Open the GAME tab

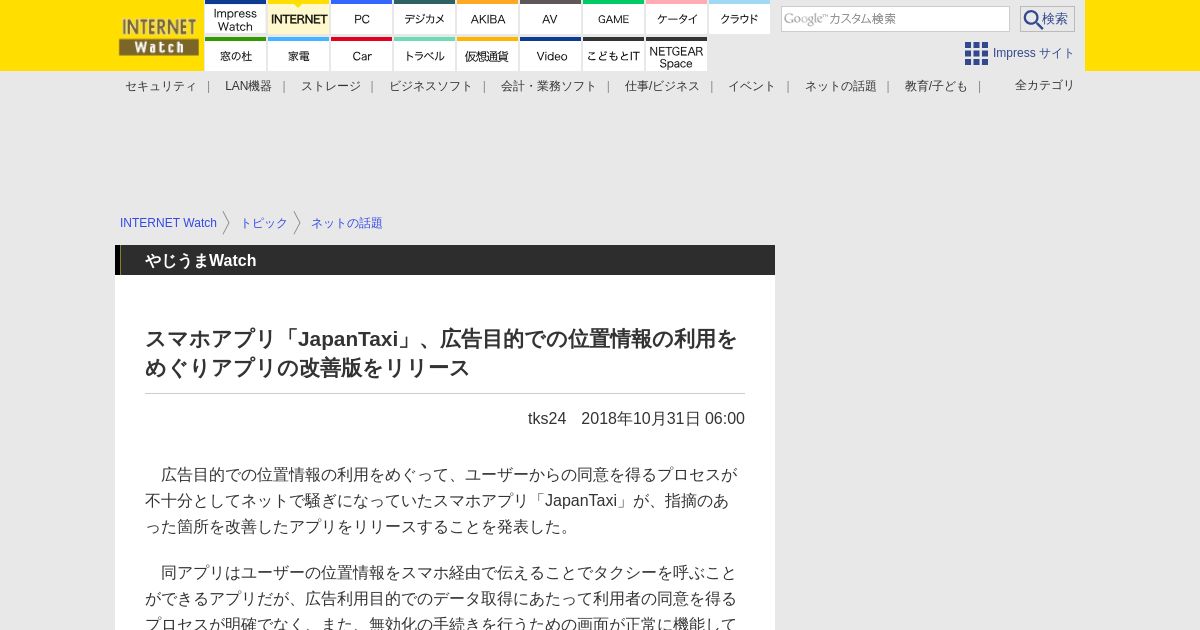click(x=614, y=17)
